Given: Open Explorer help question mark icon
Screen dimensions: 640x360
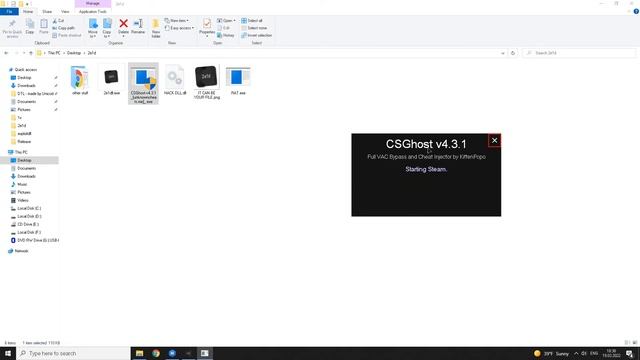Looking at the screenshot, I should click(x=636, y=11).
